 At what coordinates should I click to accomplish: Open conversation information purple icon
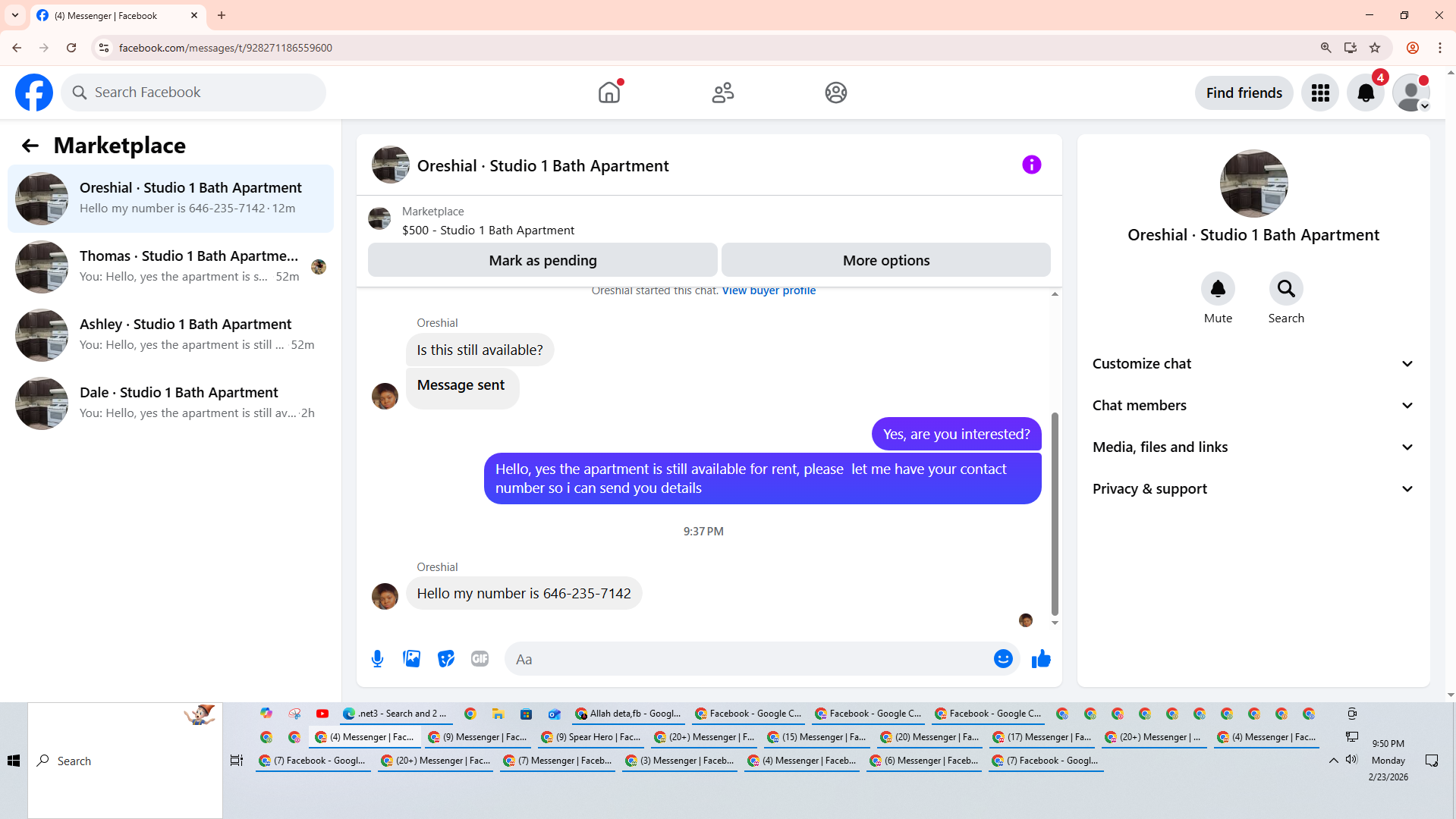[x=1032, y=165]
